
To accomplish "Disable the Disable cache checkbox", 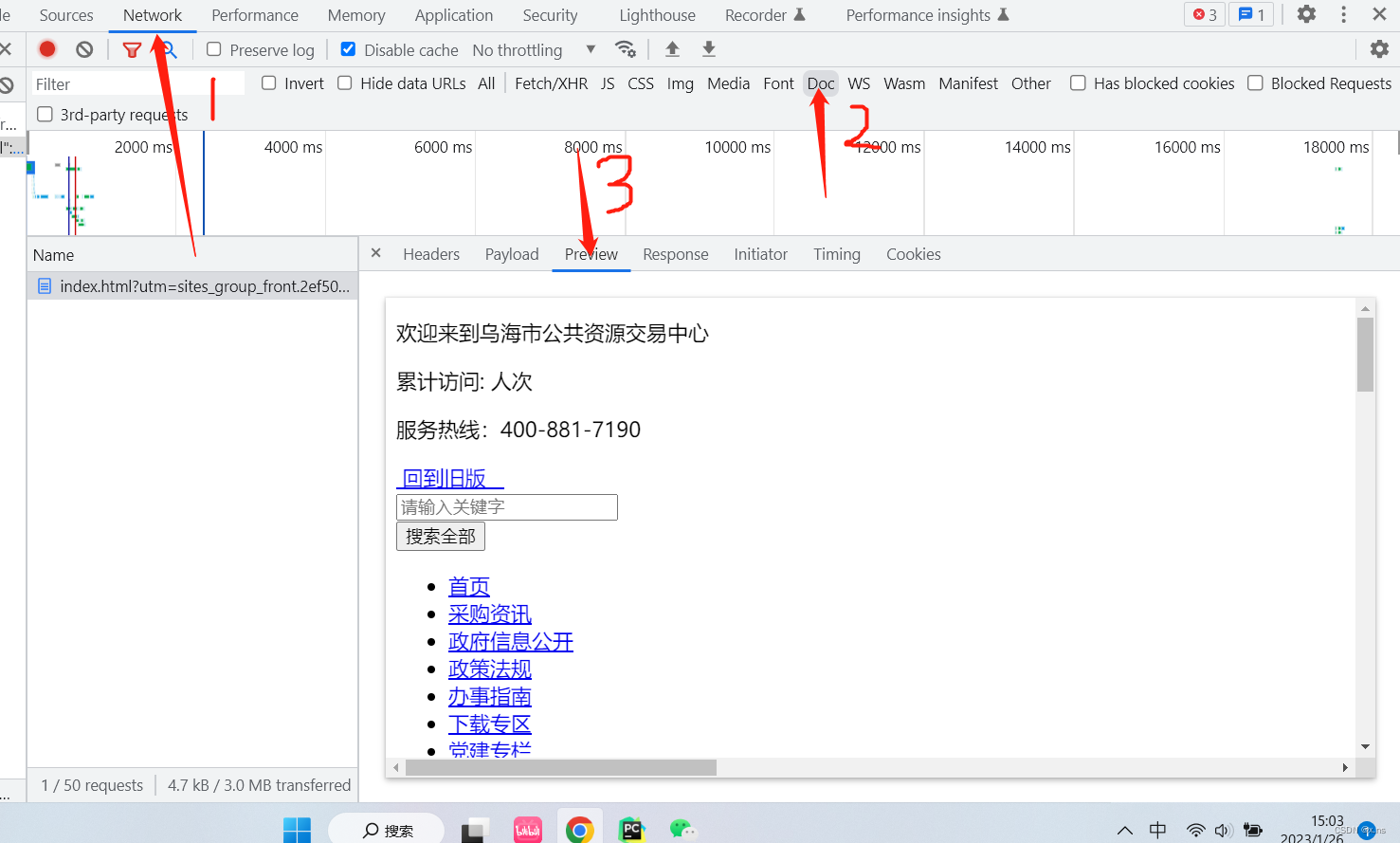I will (x=349, y=49).
